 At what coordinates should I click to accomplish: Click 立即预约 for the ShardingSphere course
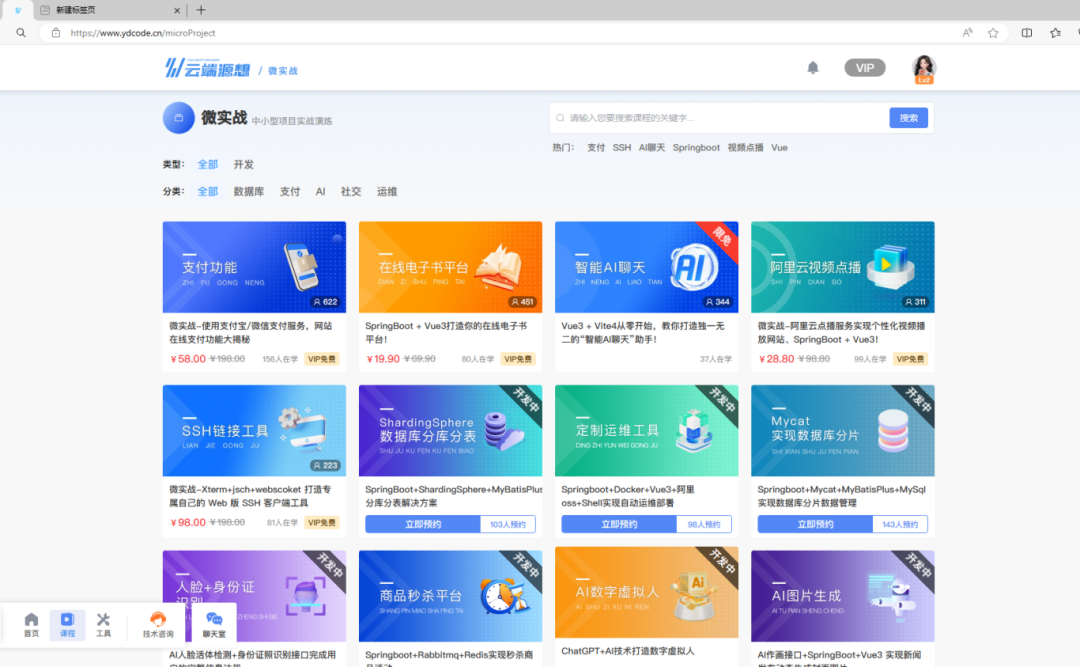tap(422, 524)
